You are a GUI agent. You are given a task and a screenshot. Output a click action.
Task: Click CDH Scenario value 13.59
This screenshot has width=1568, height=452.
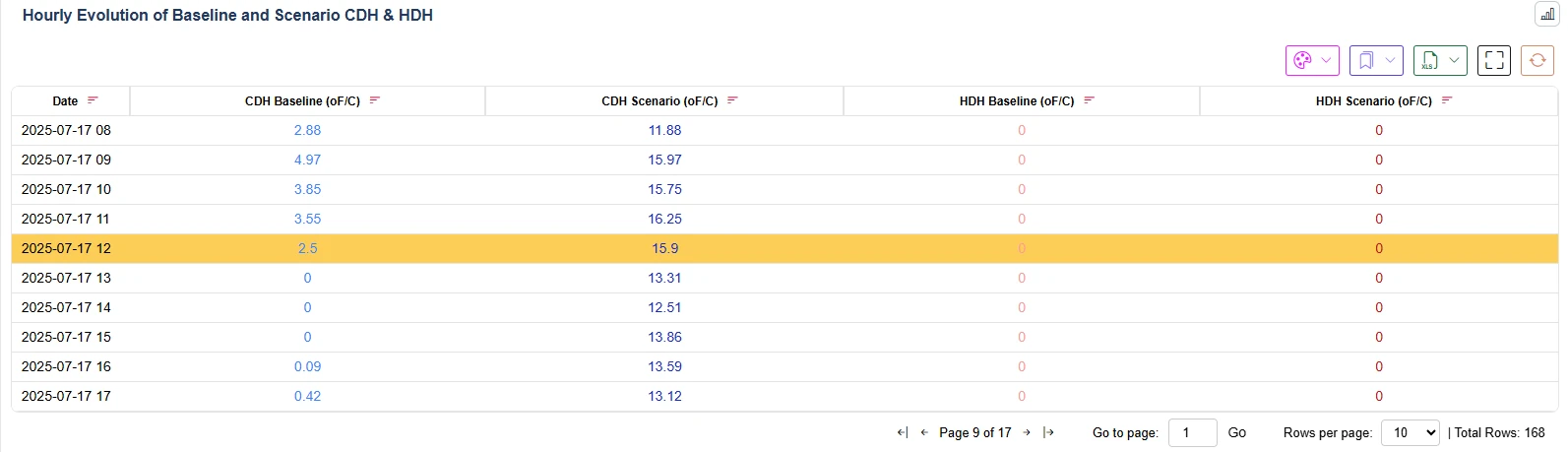(664, 366)
